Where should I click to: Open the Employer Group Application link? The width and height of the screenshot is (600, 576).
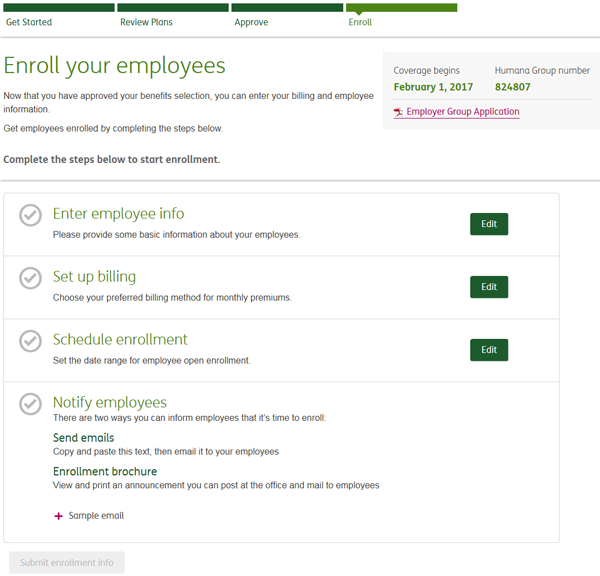coord(463,112)
